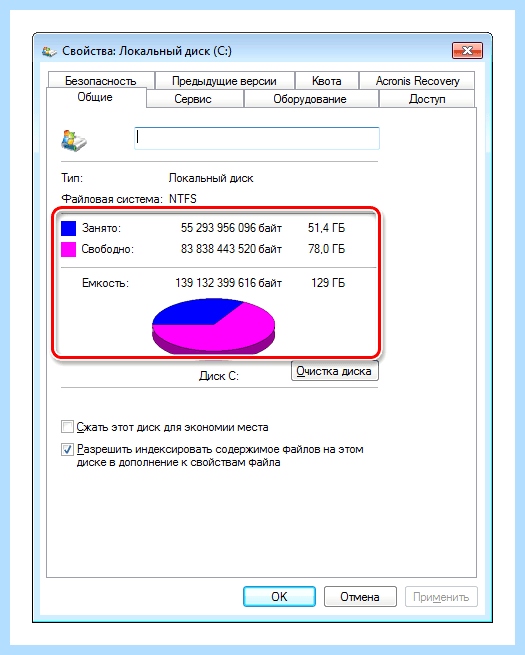525x655 pixels.
Task: Click the Диск C: label
Action: pos(219,376)
